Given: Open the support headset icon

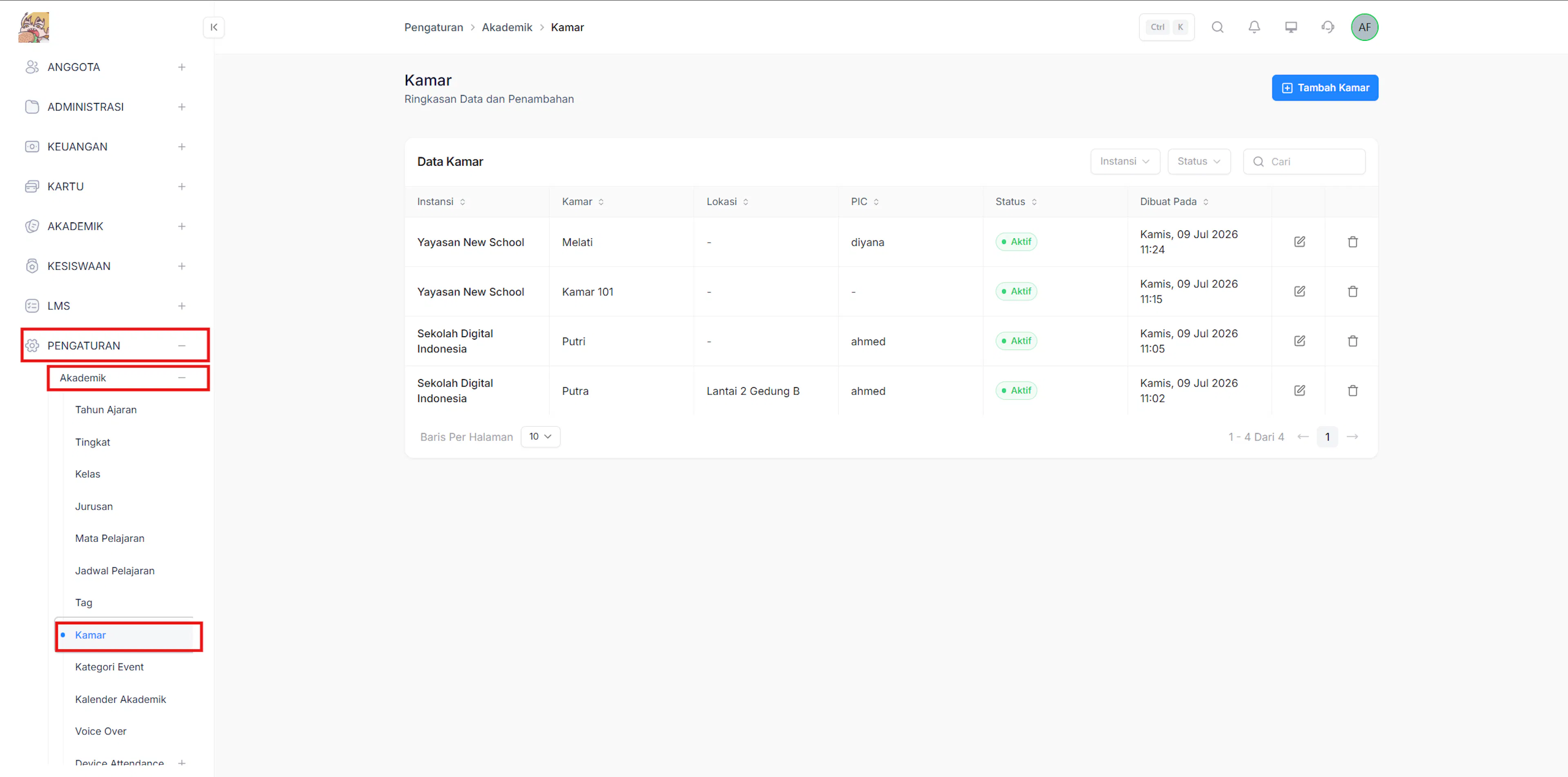Looking at the screenshot, I should (x=1328, y=27).
